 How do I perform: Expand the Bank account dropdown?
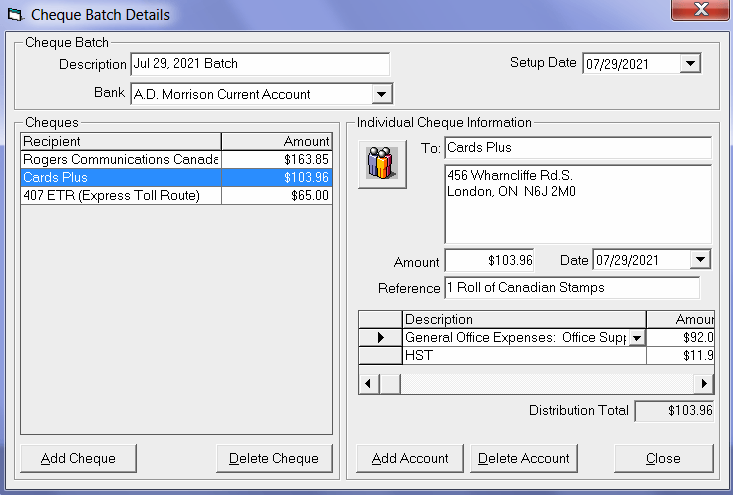381,94
